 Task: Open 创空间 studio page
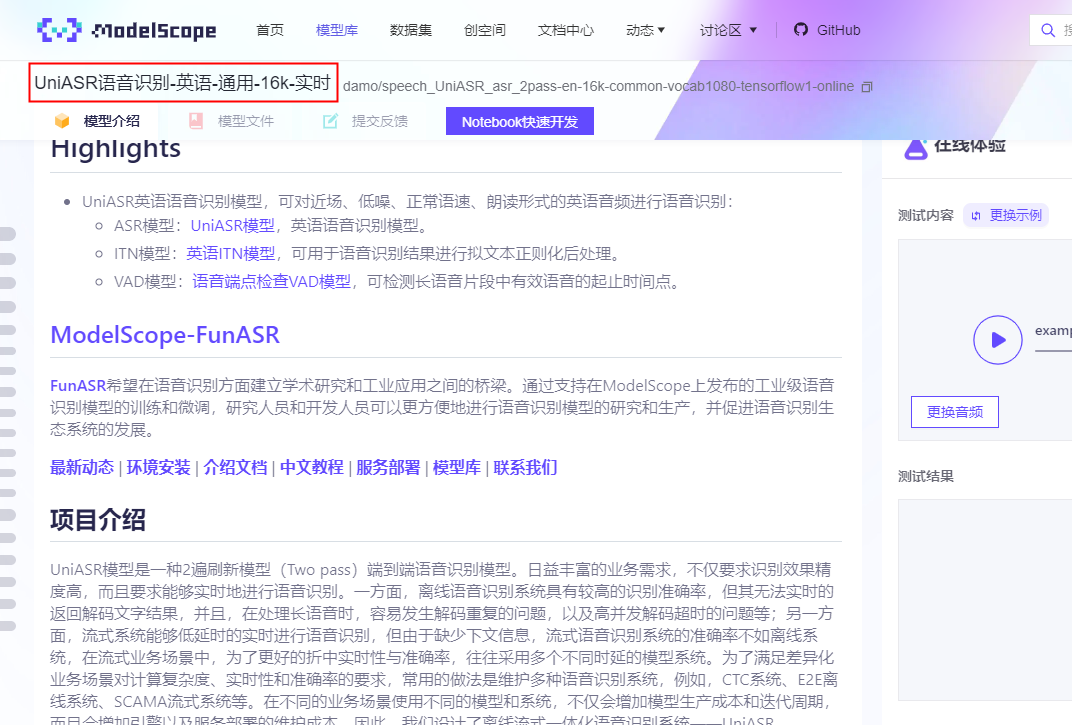click(x=485, y=30)
